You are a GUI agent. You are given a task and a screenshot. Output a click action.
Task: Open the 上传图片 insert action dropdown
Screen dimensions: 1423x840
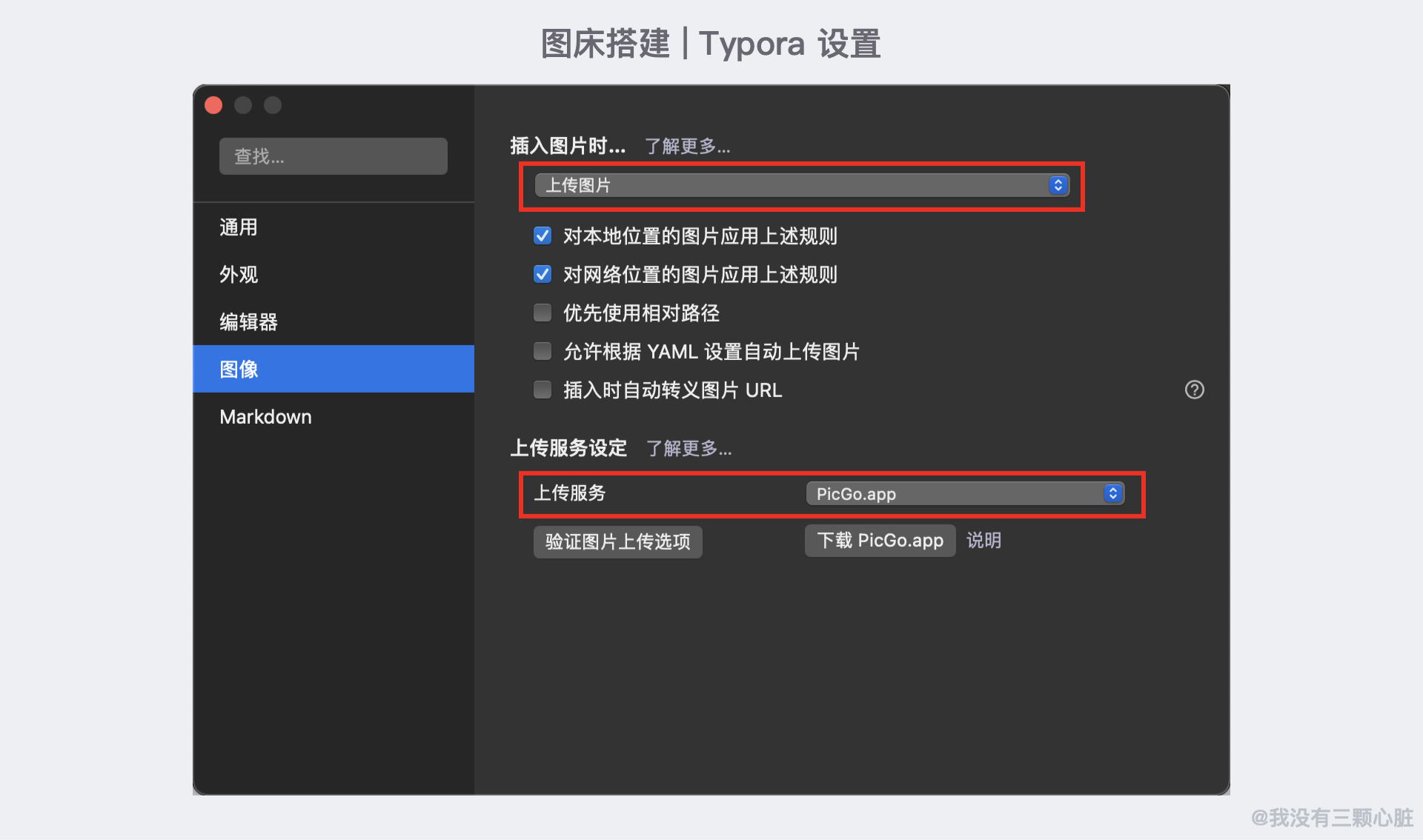[x=802, y=185]
